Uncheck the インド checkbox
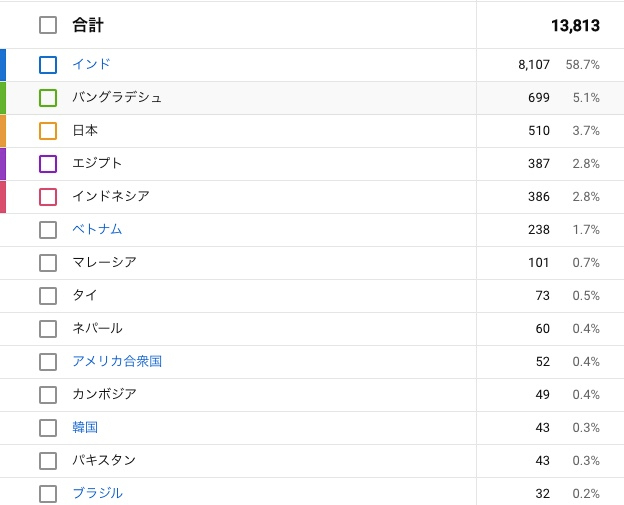This screenshot has height=505, width=624. (x=48, y=65)
